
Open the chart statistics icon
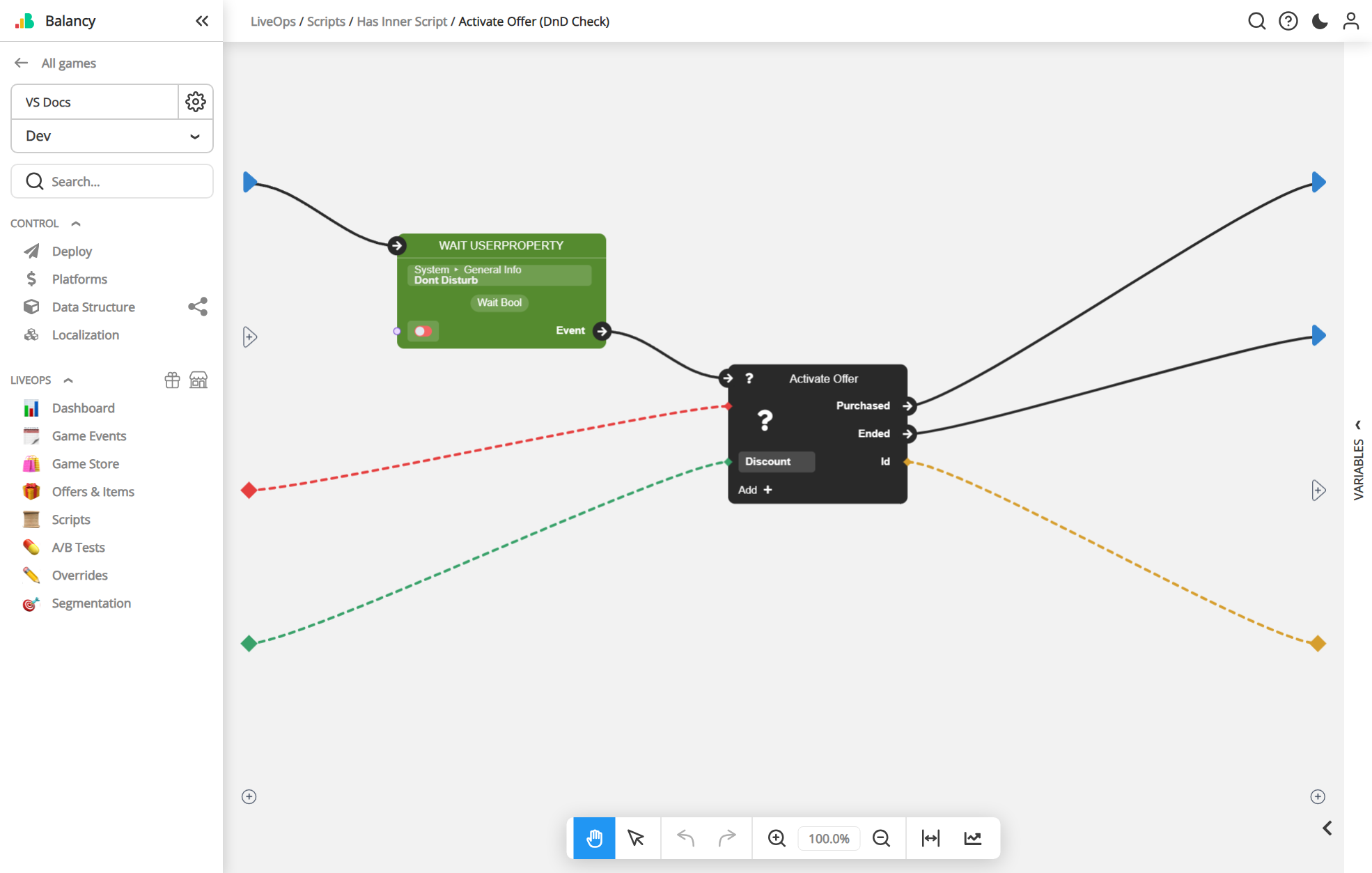pos(973,838)
